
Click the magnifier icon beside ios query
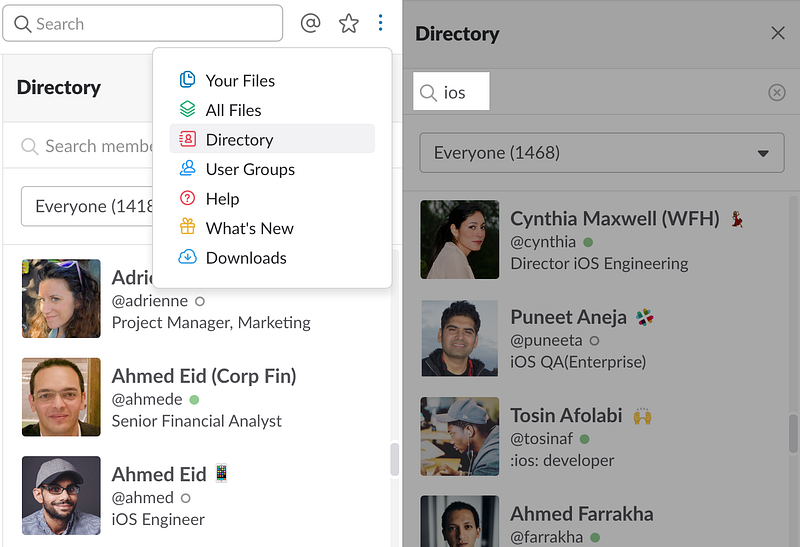pos(428,93)
